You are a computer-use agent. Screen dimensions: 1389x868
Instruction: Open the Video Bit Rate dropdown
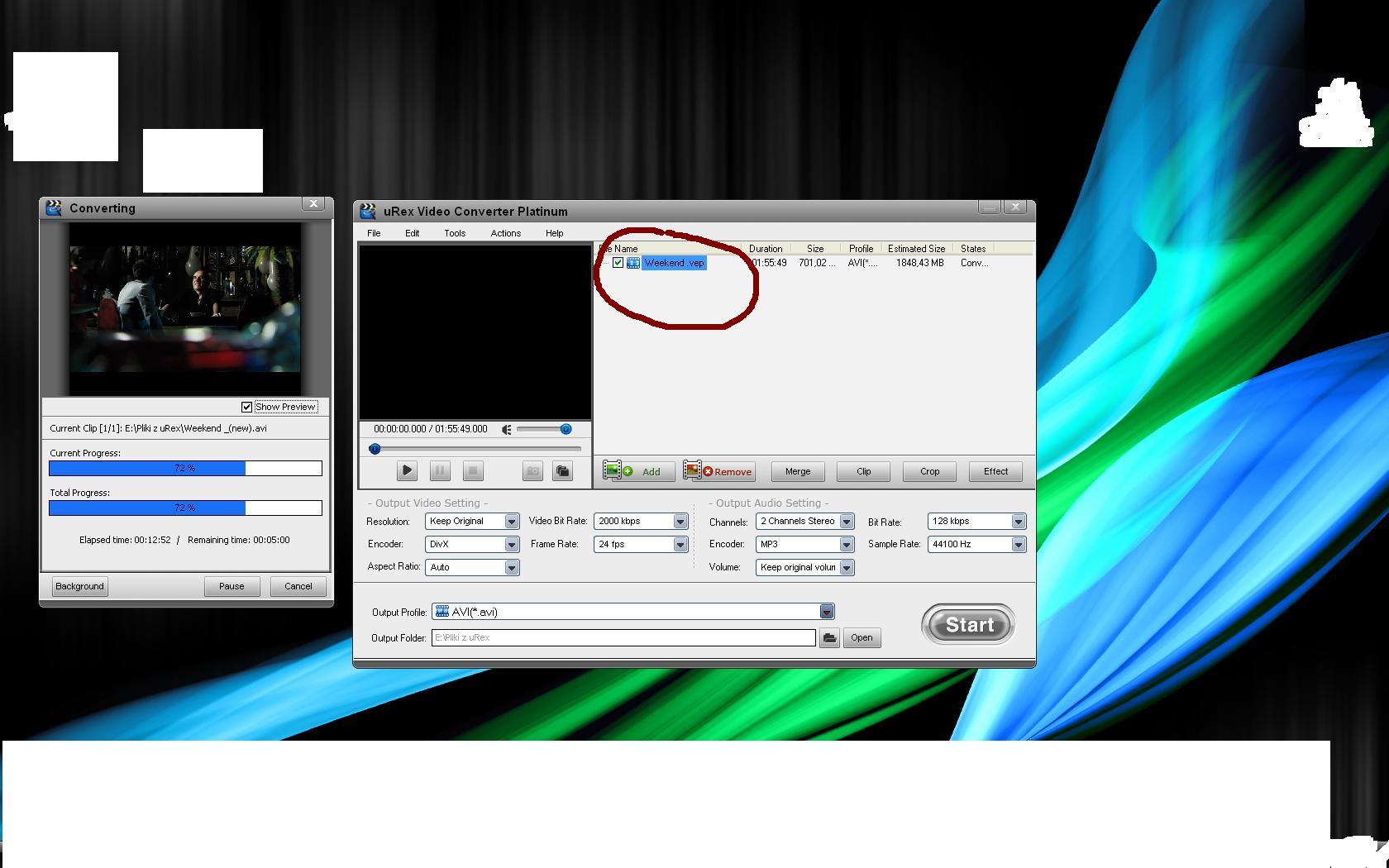click(680, 521)
